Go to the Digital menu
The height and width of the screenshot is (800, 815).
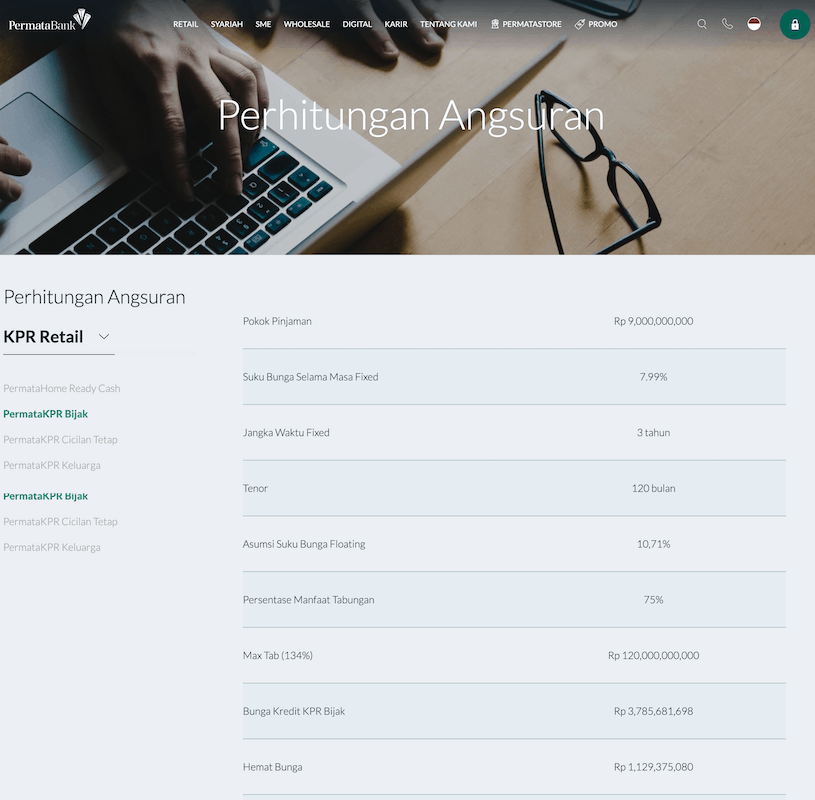tap(357, 24)
